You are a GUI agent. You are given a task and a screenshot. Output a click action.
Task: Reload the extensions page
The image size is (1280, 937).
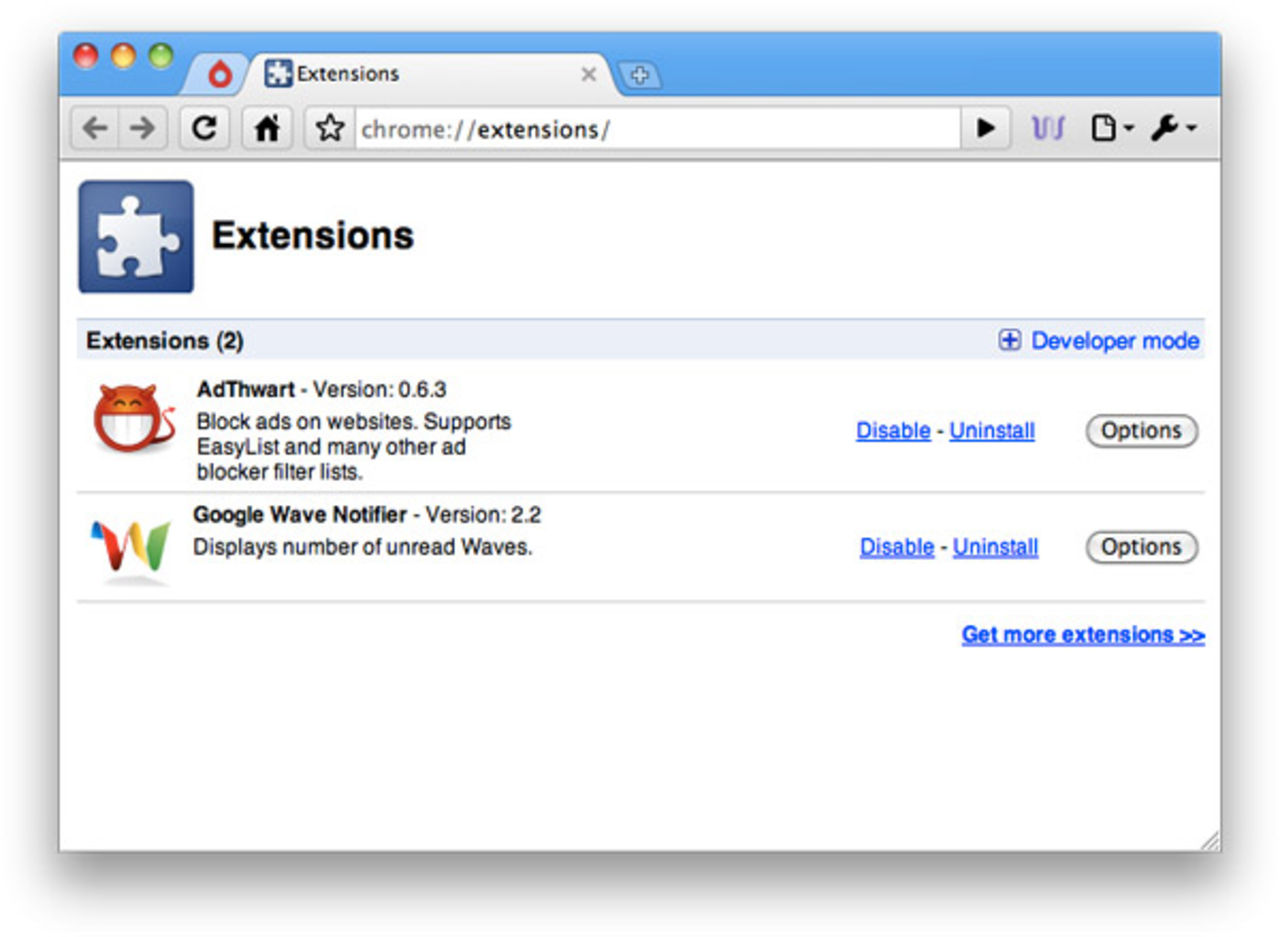tap(203, 128)
